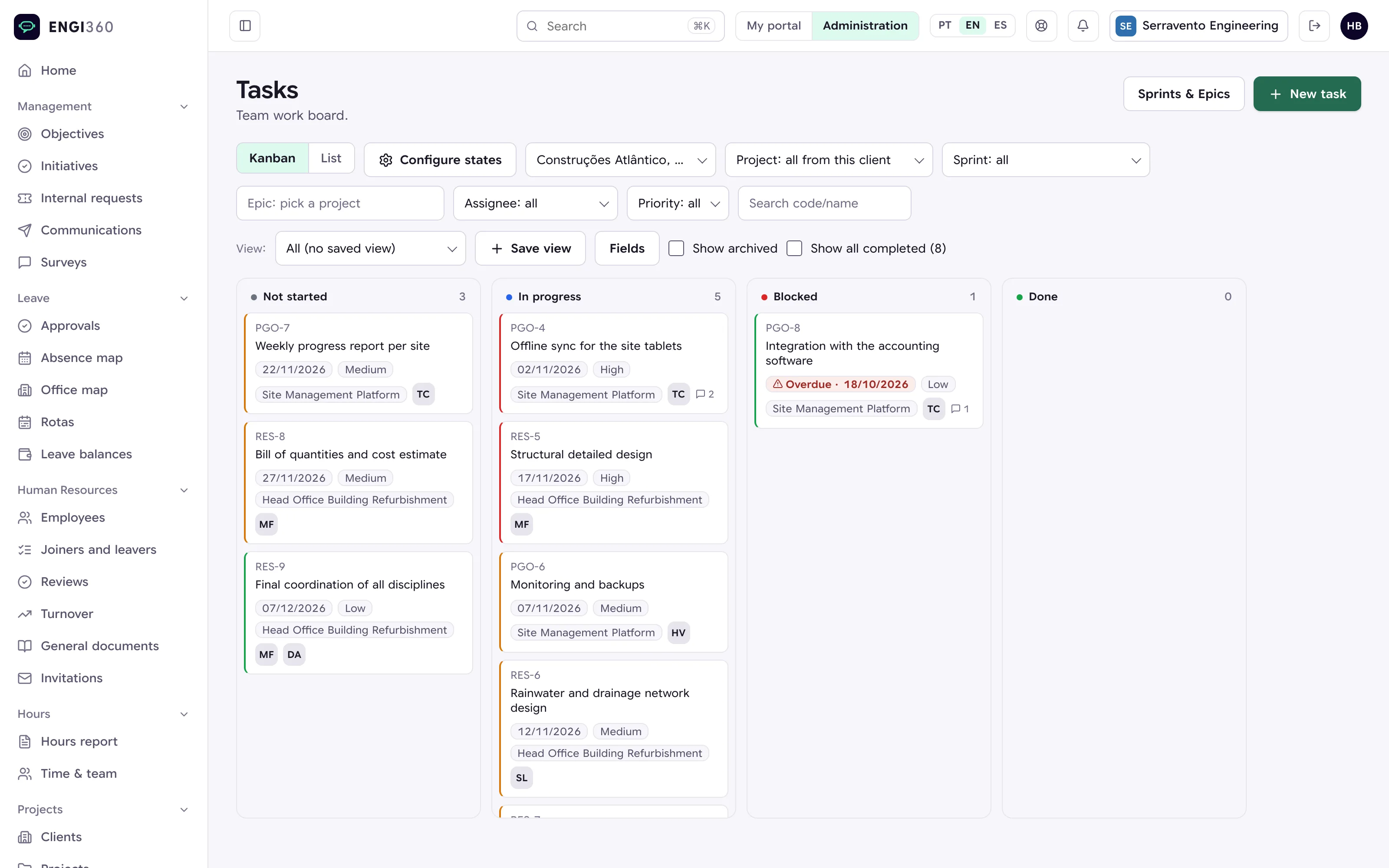Enable Show all completed checkbox

click(x=794, y=249)
